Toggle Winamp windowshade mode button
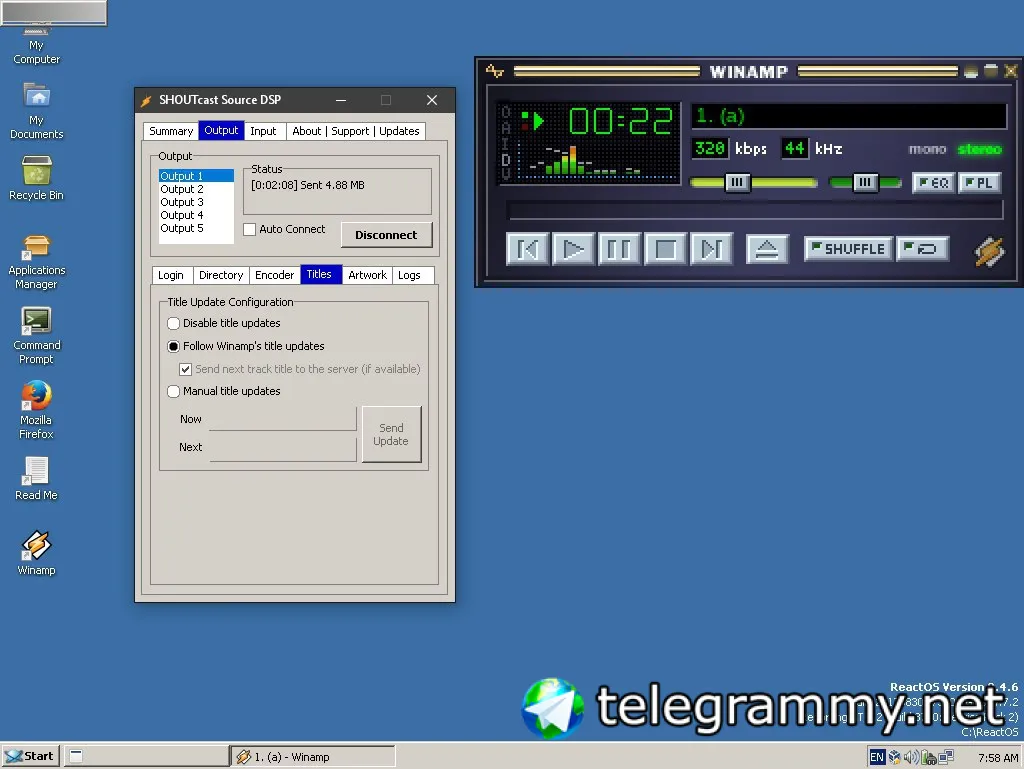 [x=991, y=71]
